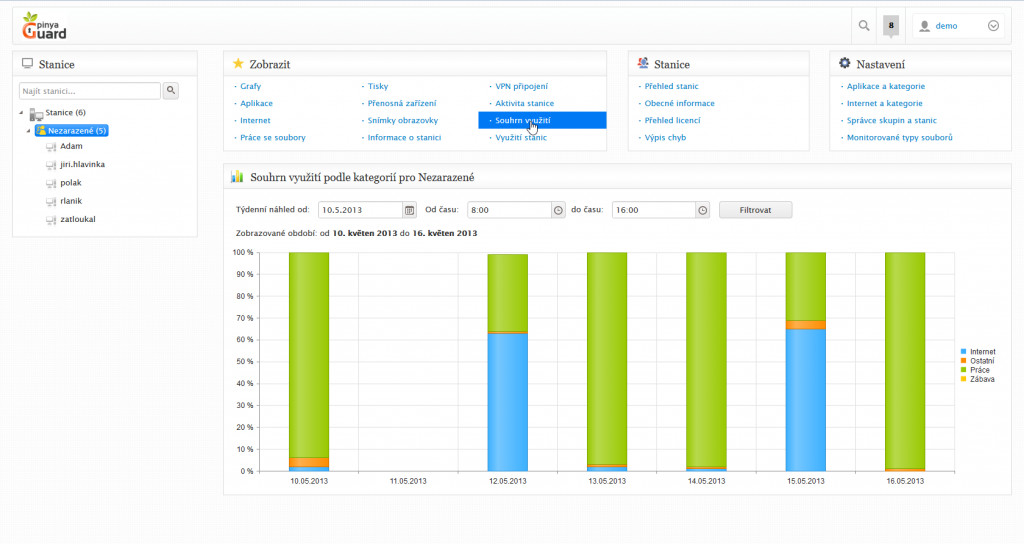Click the green bar for 13.05.2013
This screenshot has width=1024, height=544.
click(607, 359)
